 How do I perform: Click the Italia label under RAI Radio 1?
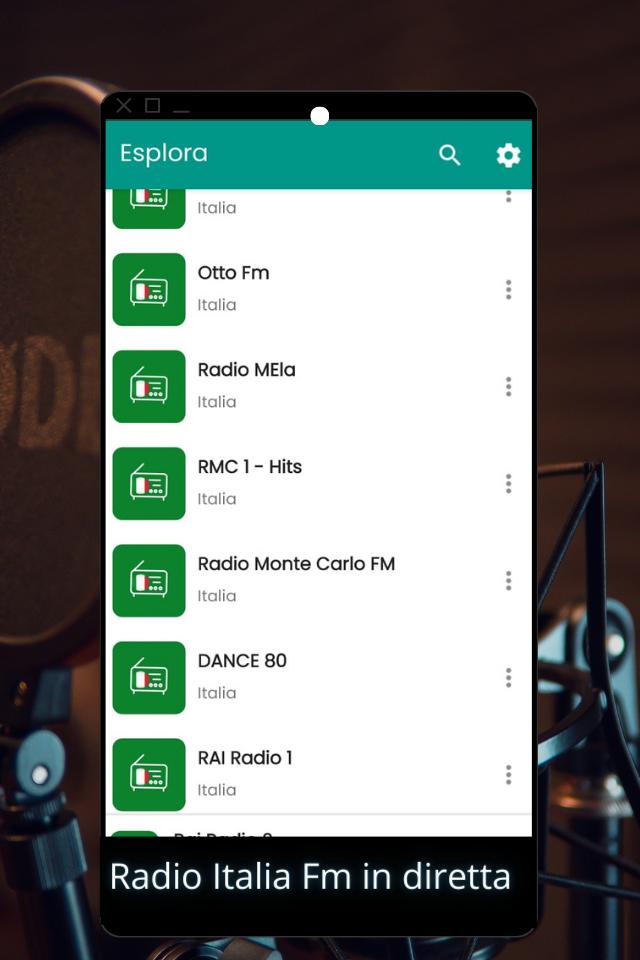click(x=216, y=790)
